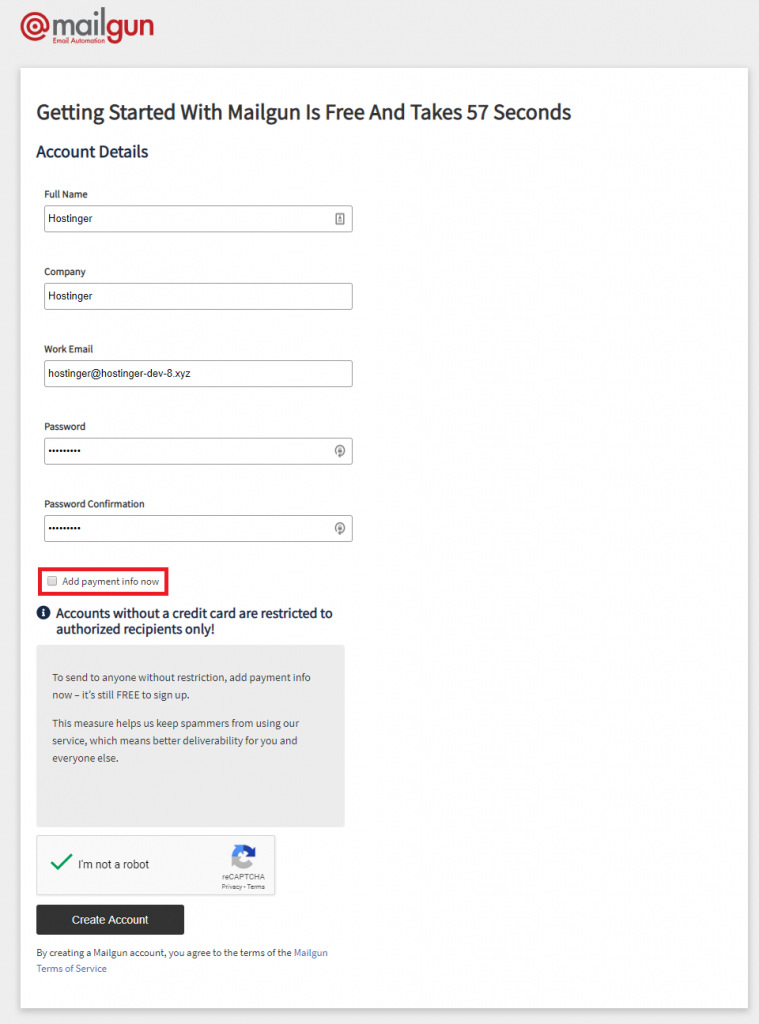Click the info icon beside restriction notice
759x1024 pixels.
coord(43,613)
